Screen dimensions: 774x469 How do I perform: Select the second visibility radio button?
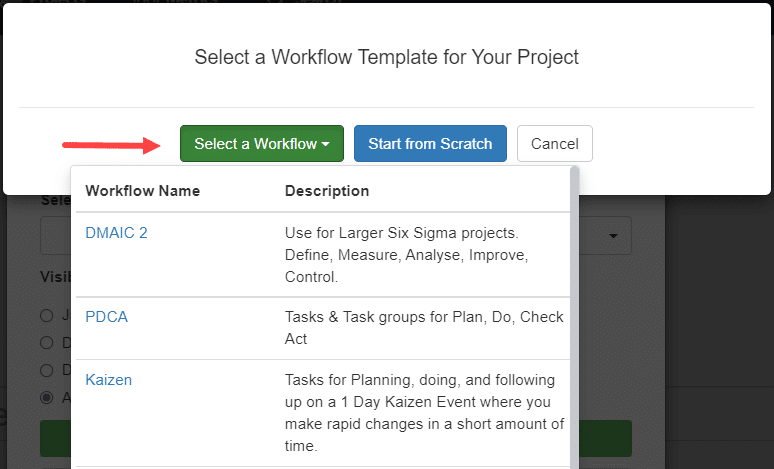tap(47, 343)
